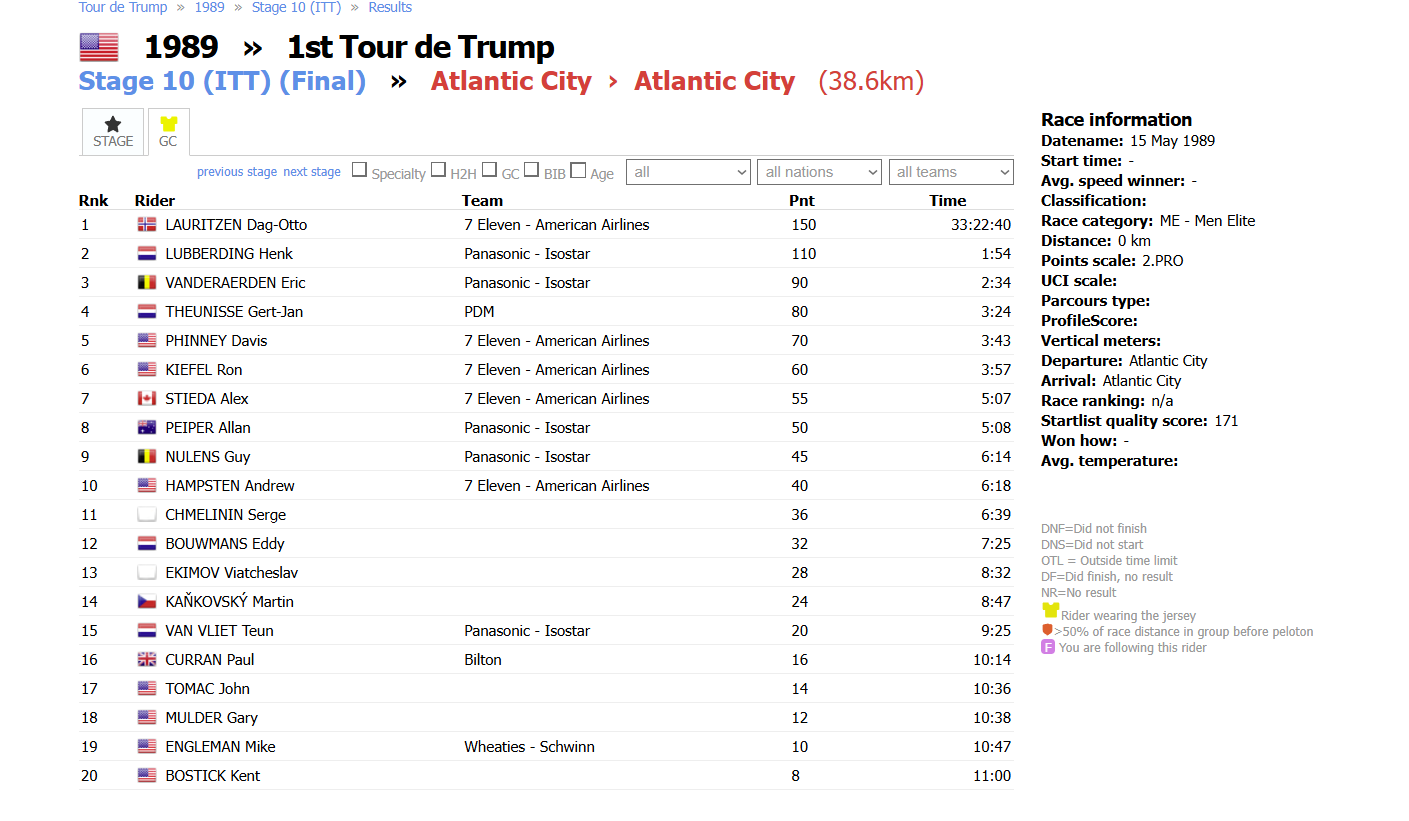Toggle the GC filter checkbox
The height and width of the screenshot is (821, 1409).
[x=489, y=170]
